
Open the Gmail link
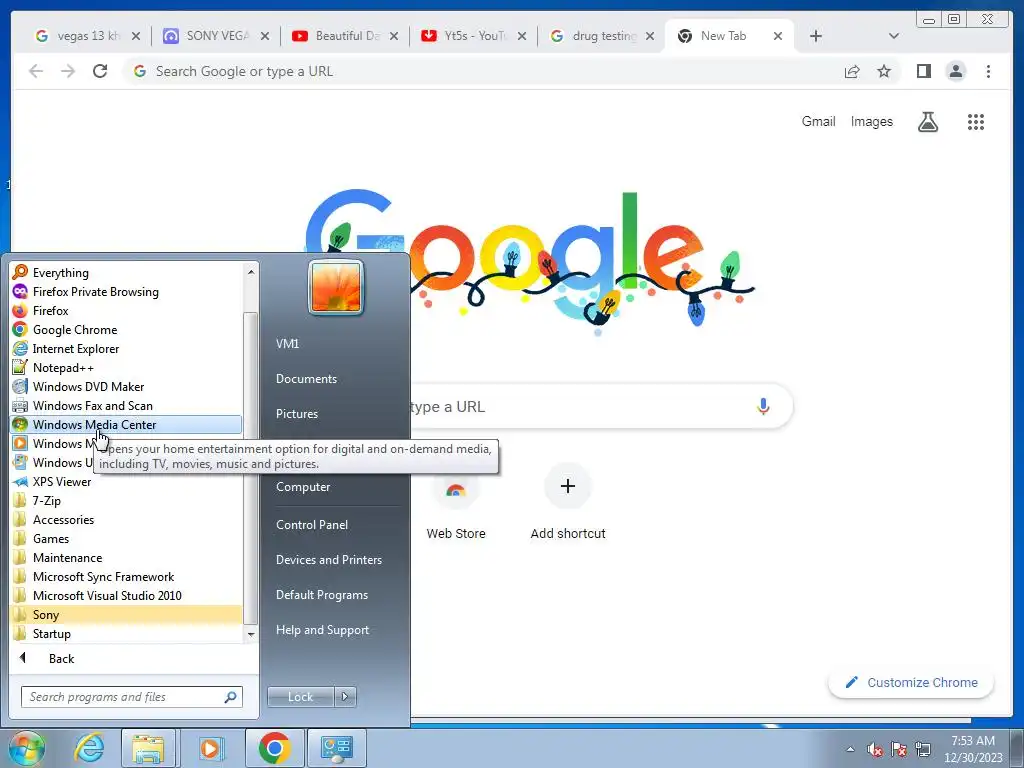818,121
